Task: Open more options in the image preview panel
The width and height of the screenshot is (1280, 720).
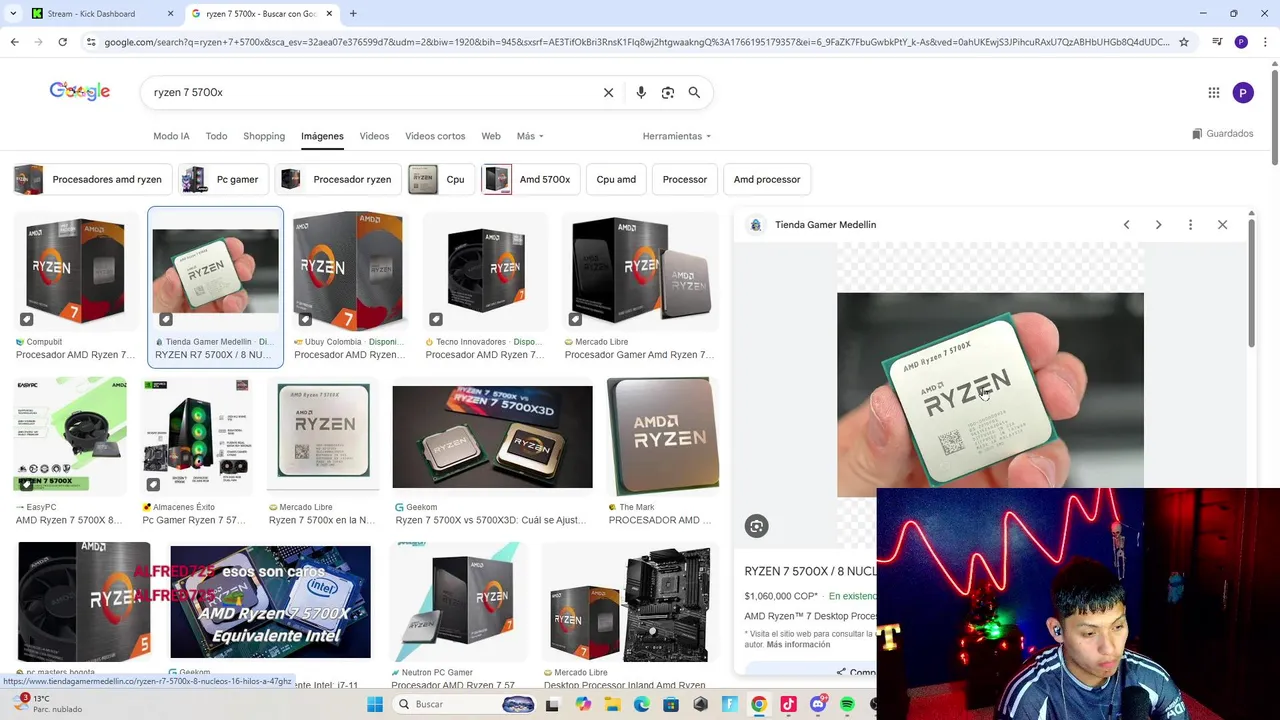Action: pos(1190,225)
